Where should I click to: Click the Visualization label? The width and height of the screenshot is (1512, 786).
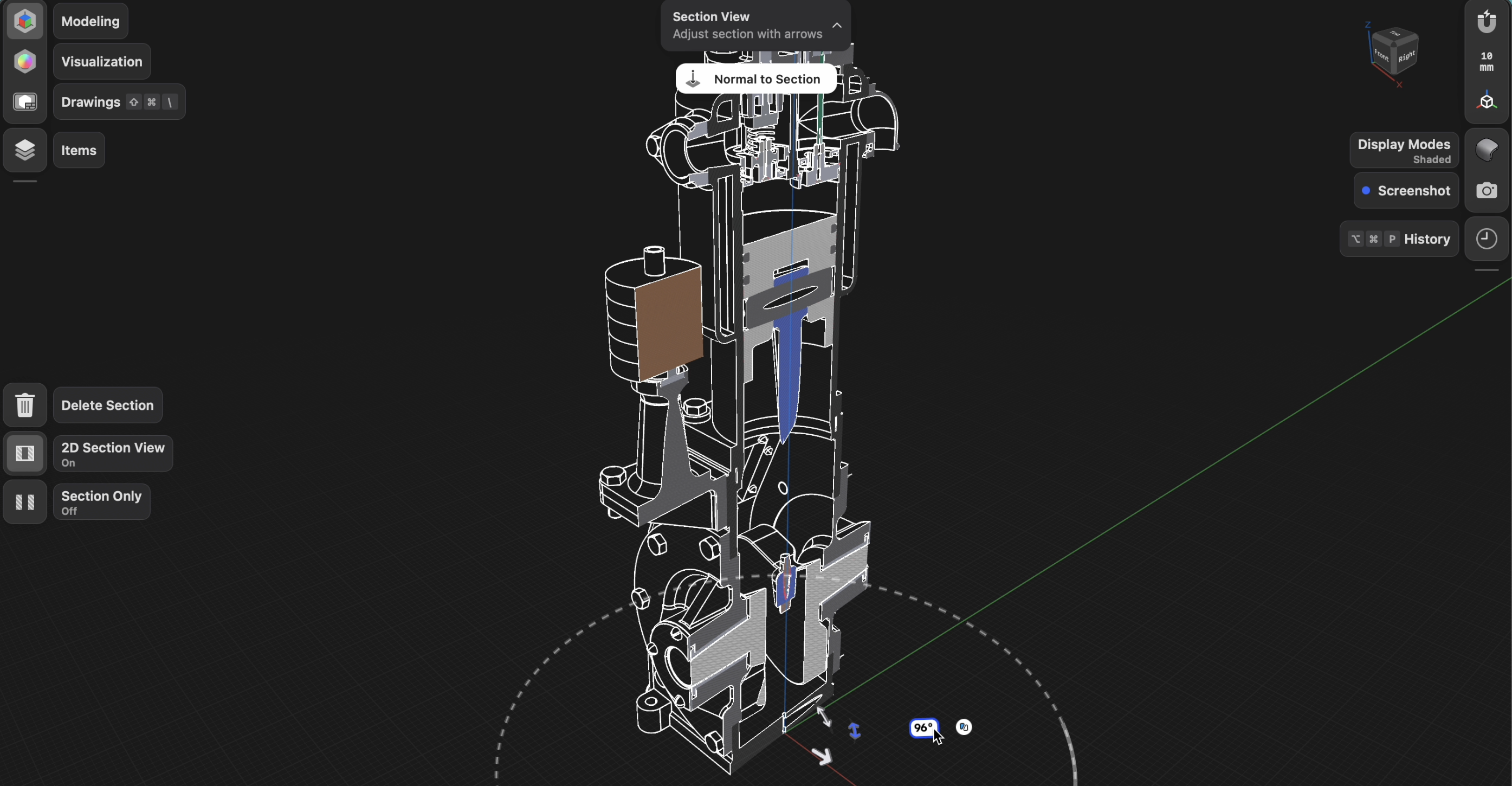(101, 61)
